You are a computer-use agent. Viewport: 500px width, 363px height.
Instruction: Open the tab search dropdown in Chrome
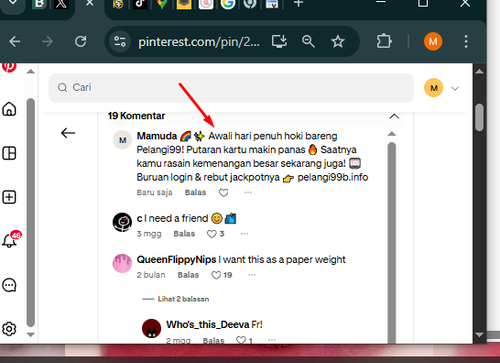(x=12, y=3)
